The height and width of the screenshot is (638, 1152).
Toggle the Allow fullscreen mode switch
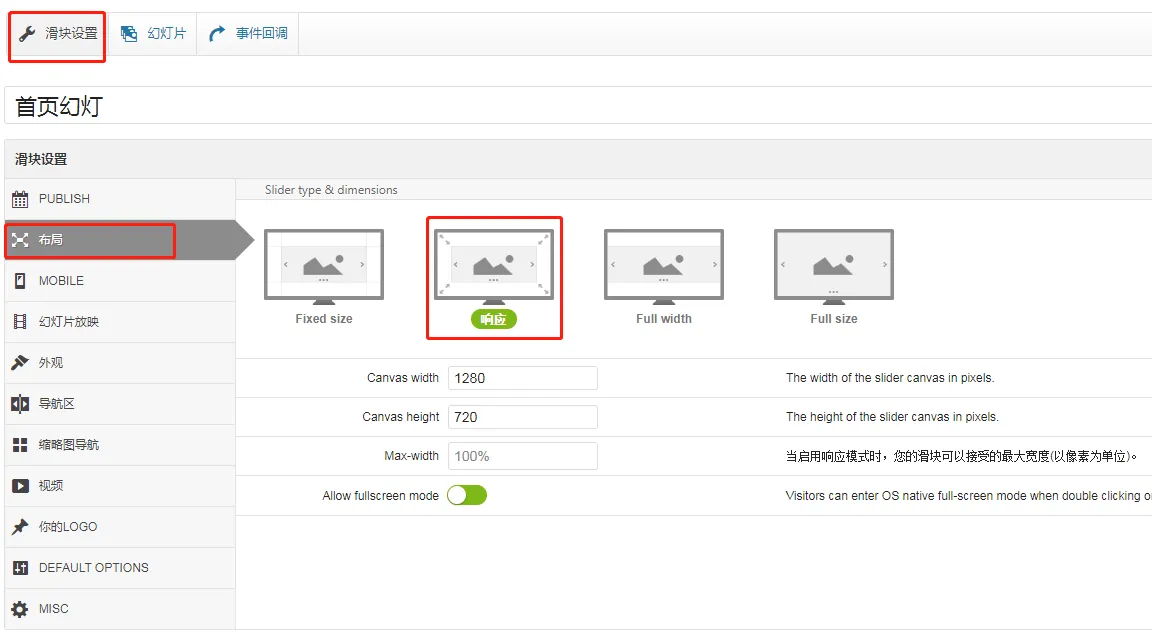[467, 495]
